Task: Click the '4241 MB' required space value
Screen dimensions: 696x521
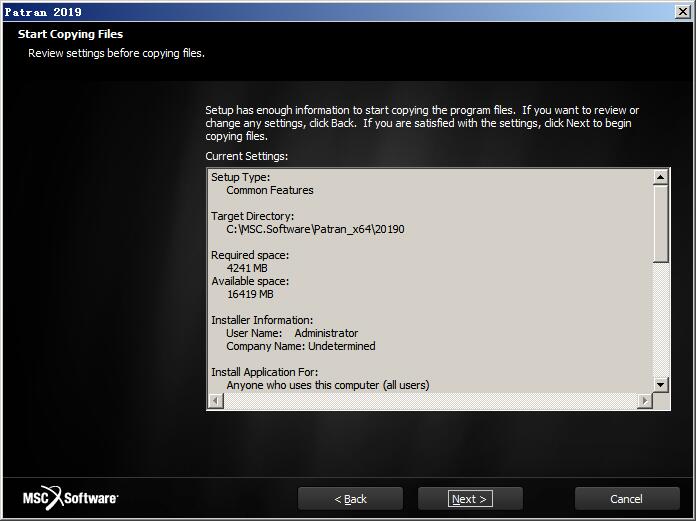Action: coord(247,268)
